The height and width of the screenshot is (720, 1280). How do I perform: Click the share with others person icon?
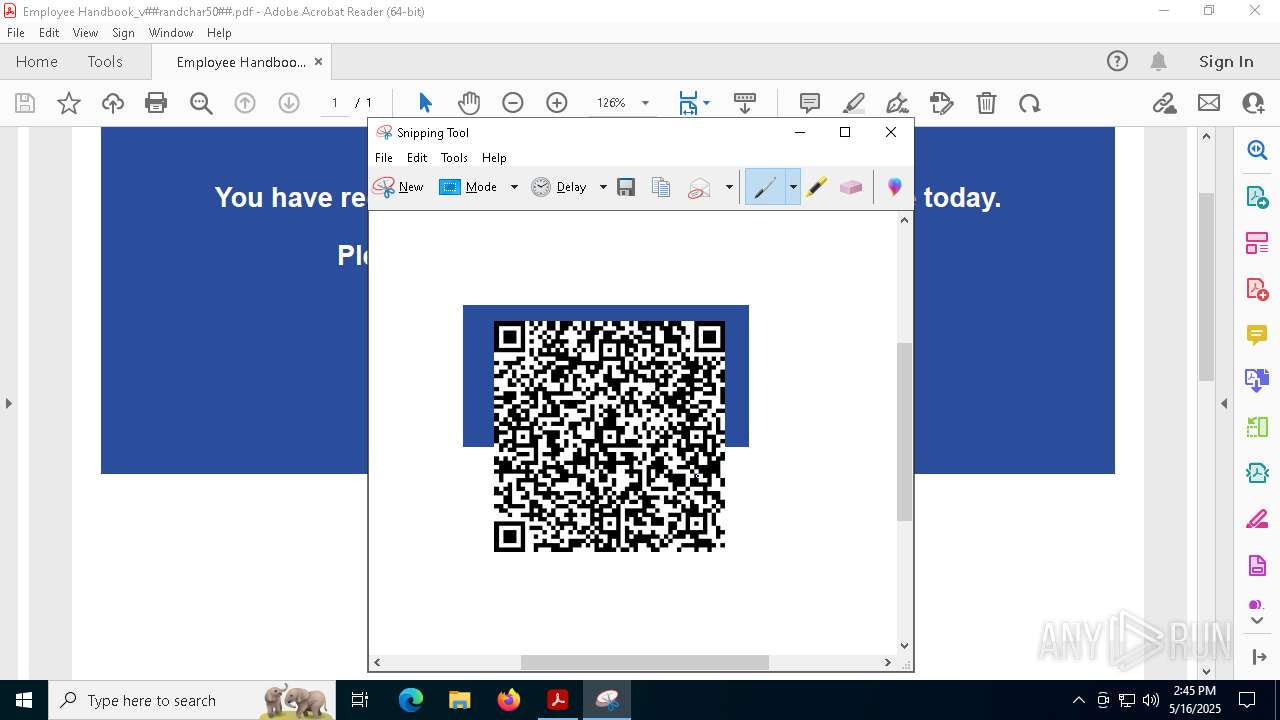tap(1253, 103)
